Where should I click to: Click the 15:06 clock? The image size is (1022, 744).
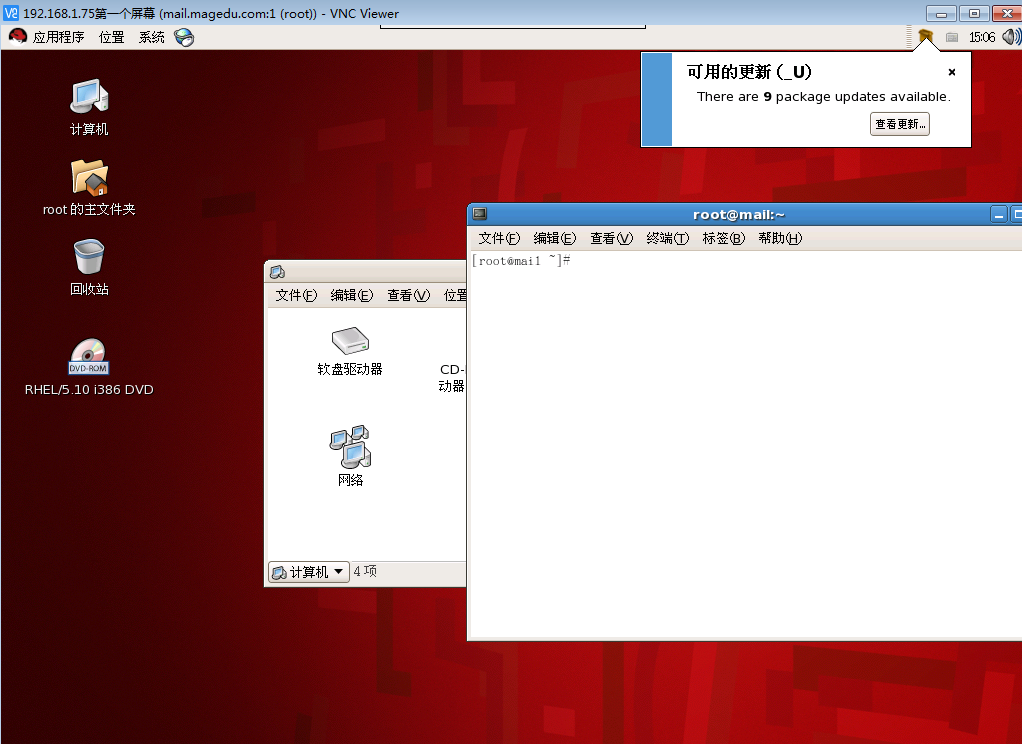click(982, 37)
